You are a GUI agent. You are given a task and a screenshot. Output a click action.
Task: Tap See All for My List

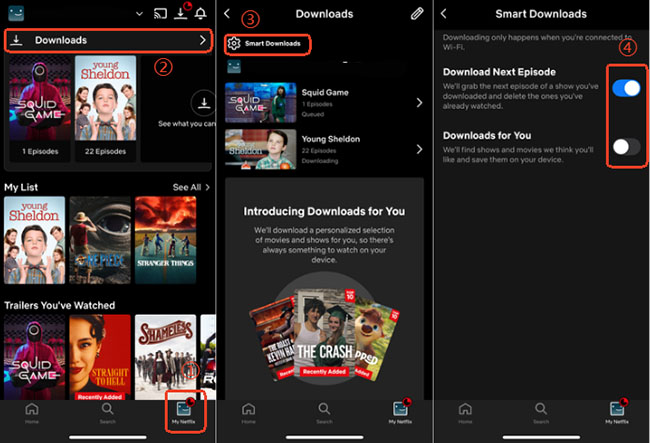tap(191, 187)
